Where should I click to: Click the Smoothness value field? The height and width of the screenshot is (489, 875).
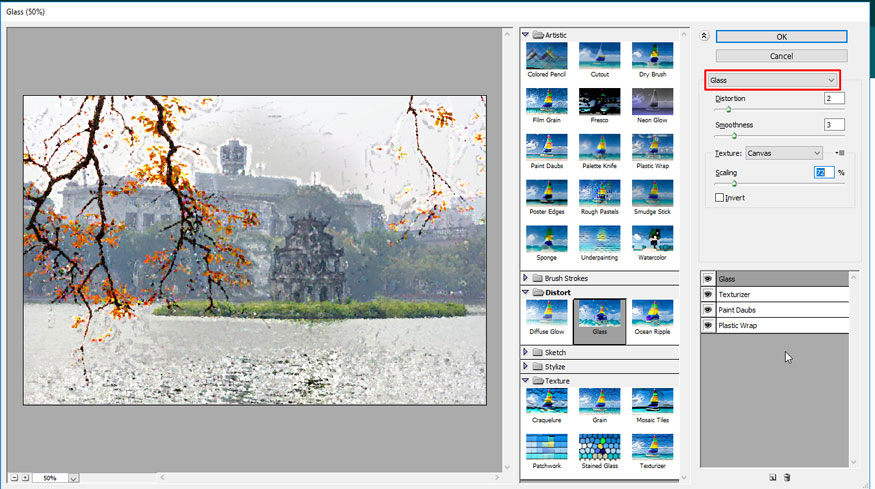pos(834,124)
